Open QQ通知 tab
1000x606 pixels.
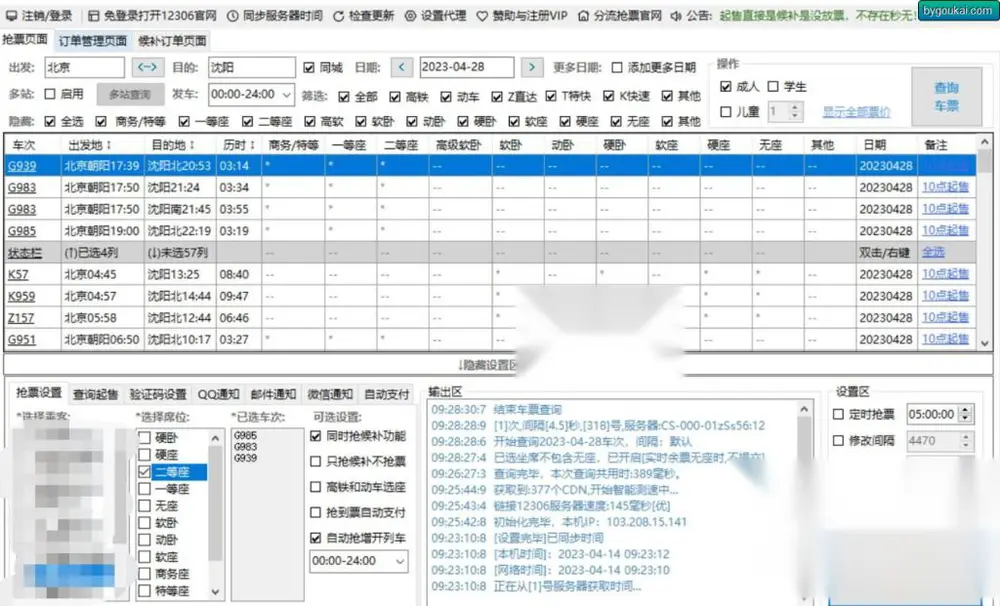click(218, 394)
